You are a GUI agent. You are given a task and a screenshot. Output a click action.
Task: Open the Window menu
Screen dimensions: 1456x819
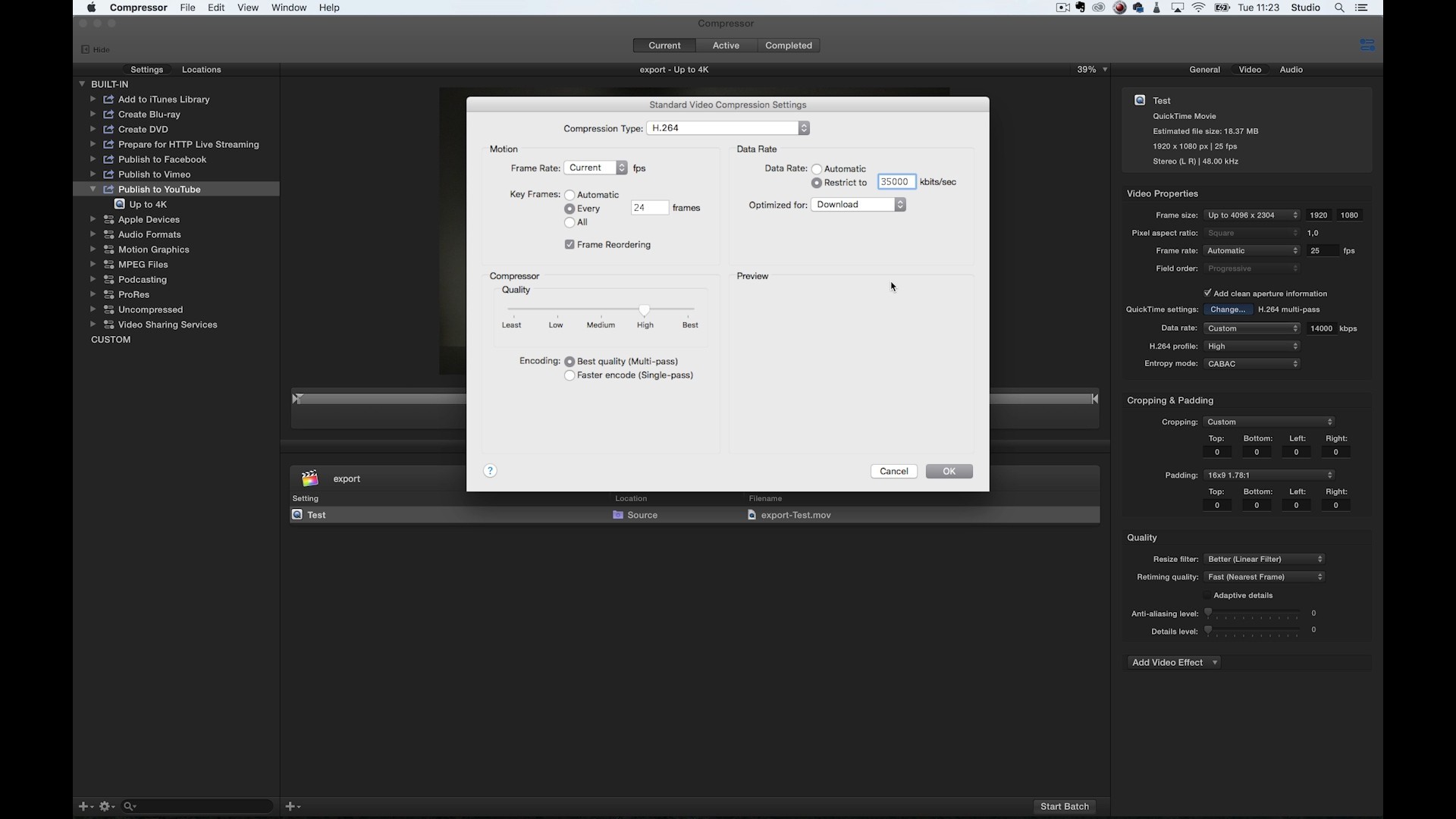pos(289,8)
